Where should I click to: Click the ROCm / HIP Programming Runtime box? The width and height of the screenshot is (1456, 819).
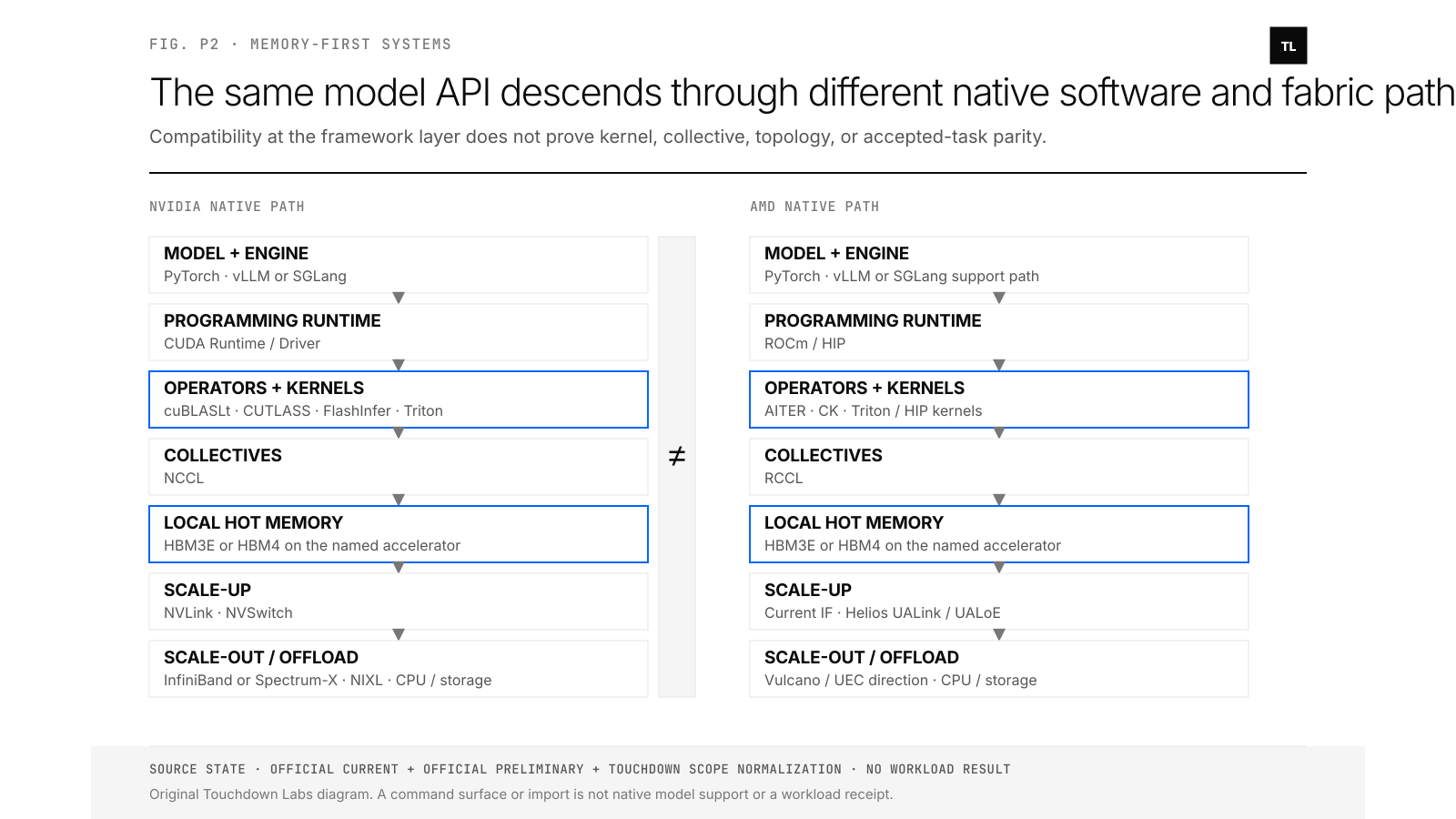point(999,332)
